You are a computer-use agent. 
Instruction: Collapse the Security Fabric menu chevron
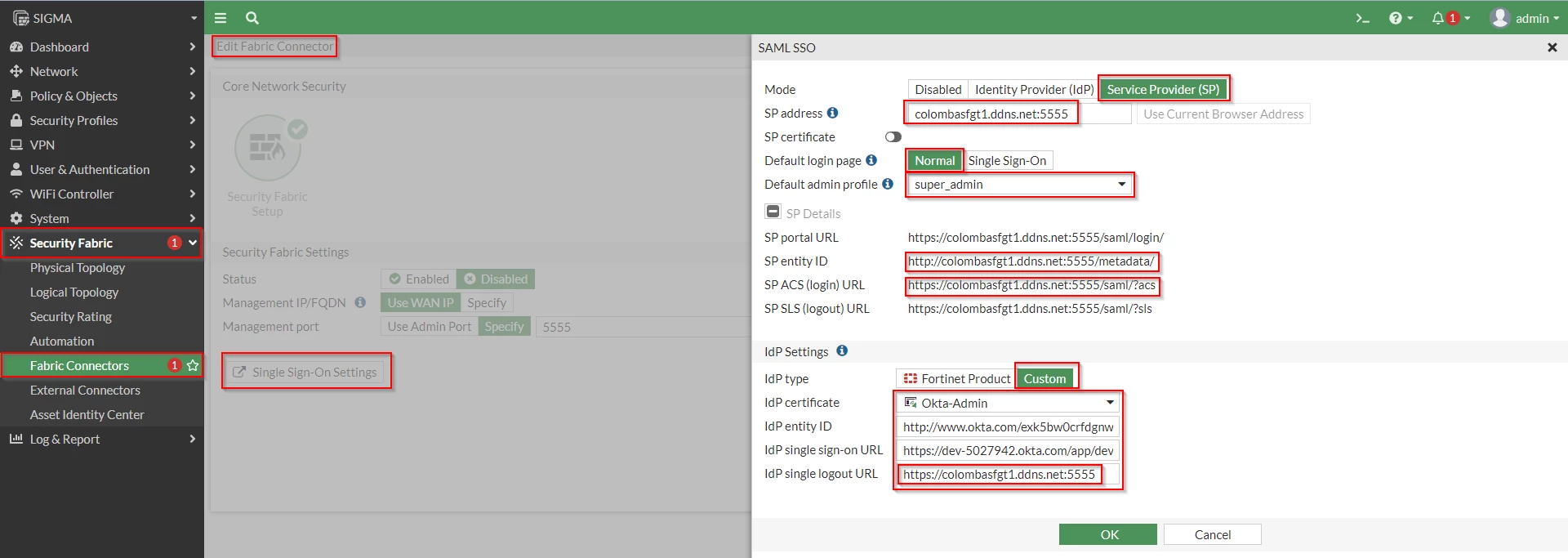tap(193, 243)
